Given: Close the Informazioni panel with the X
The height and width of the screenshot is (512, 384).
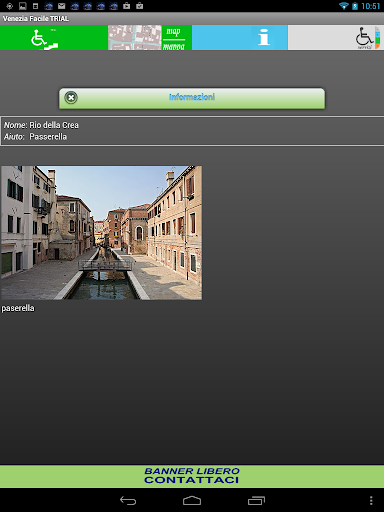Looking at the screenshot, I should pos(71,98).
